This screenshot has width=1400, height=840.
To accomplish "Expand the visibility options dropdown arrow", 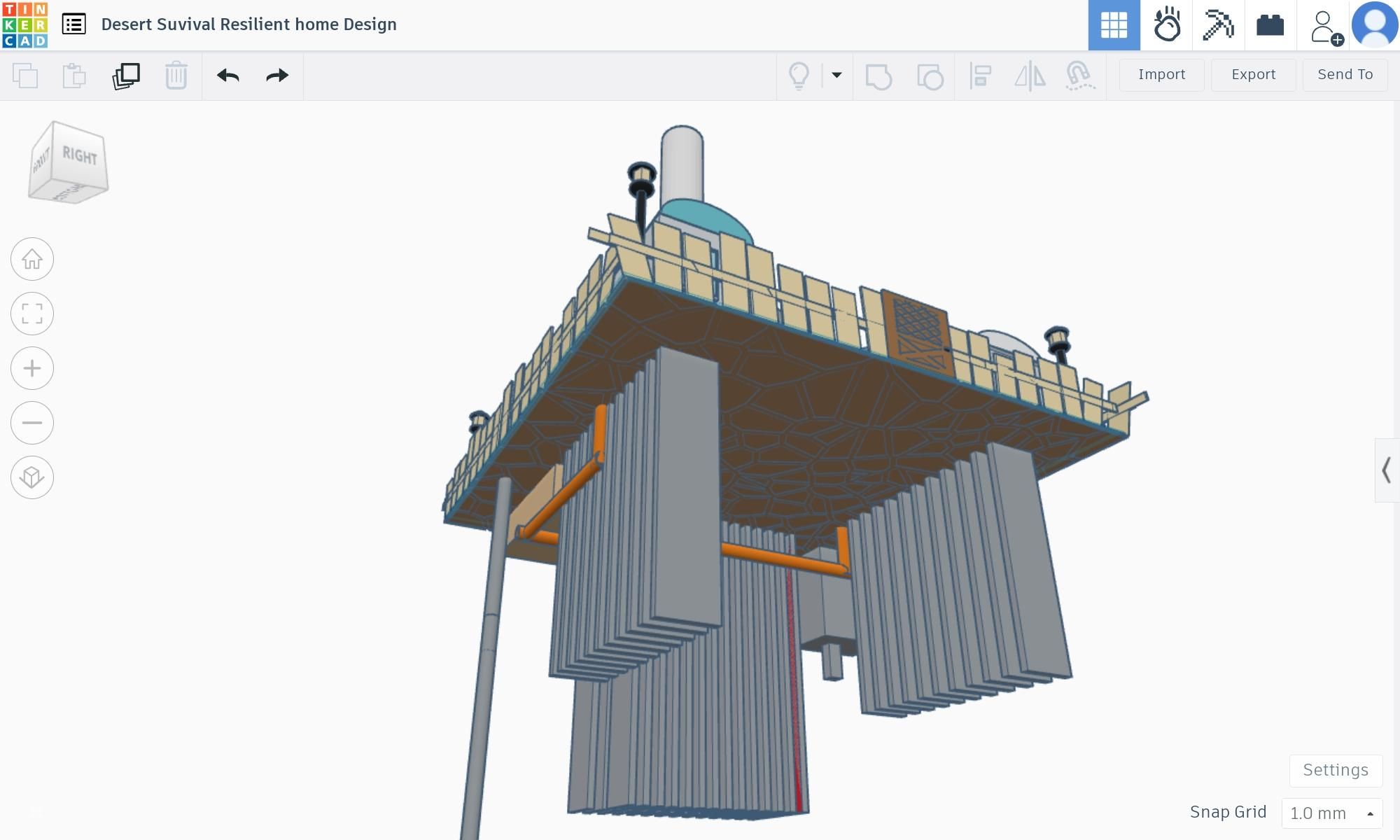I will click(836, 75).
